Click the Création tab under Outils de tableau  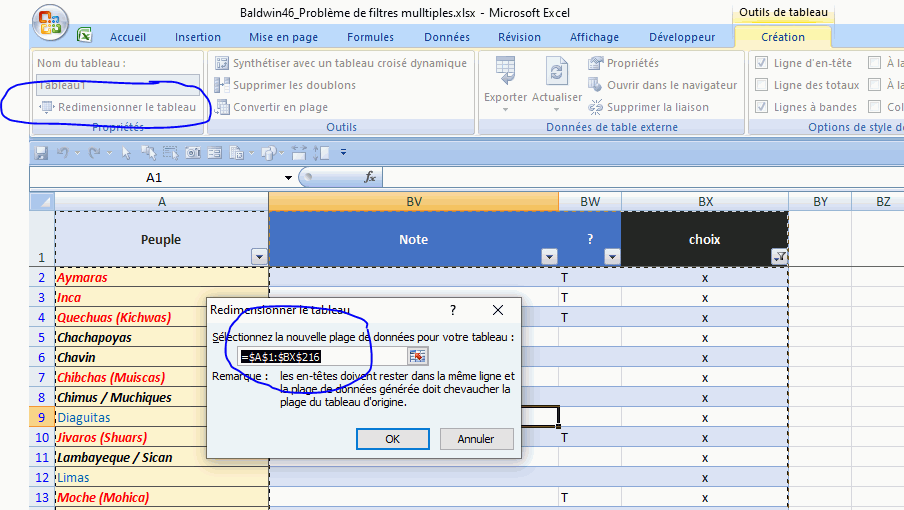coord(783,37)
